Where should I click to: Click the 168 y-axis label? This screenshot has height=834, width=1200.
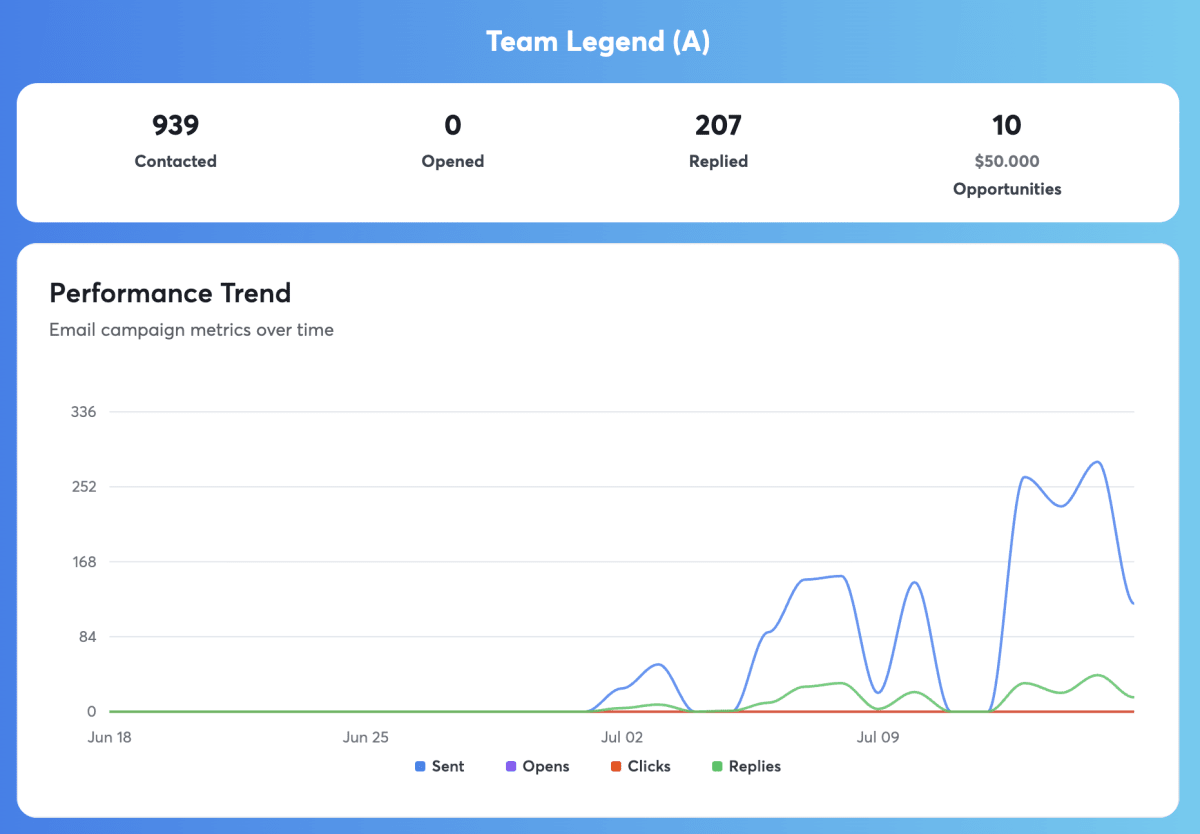coord(82,562)
